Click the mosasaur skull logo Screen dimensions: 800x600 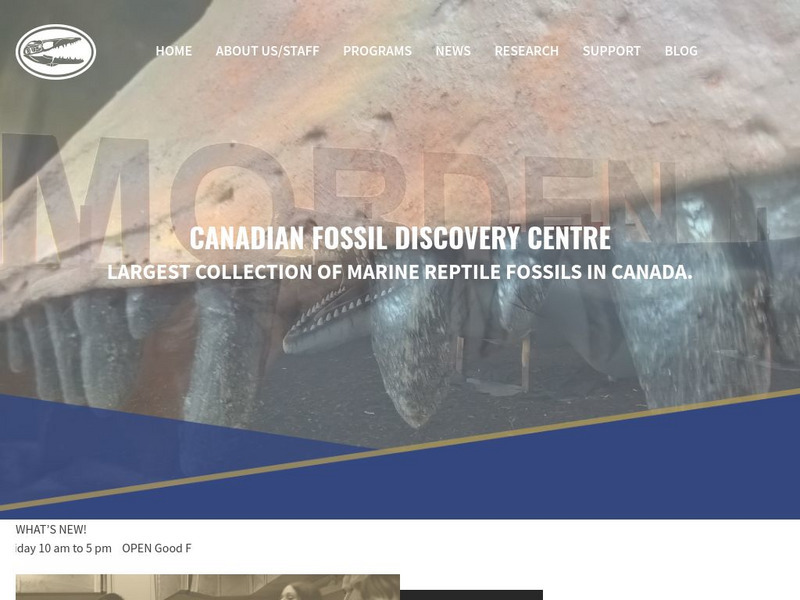tap(56, 52)
